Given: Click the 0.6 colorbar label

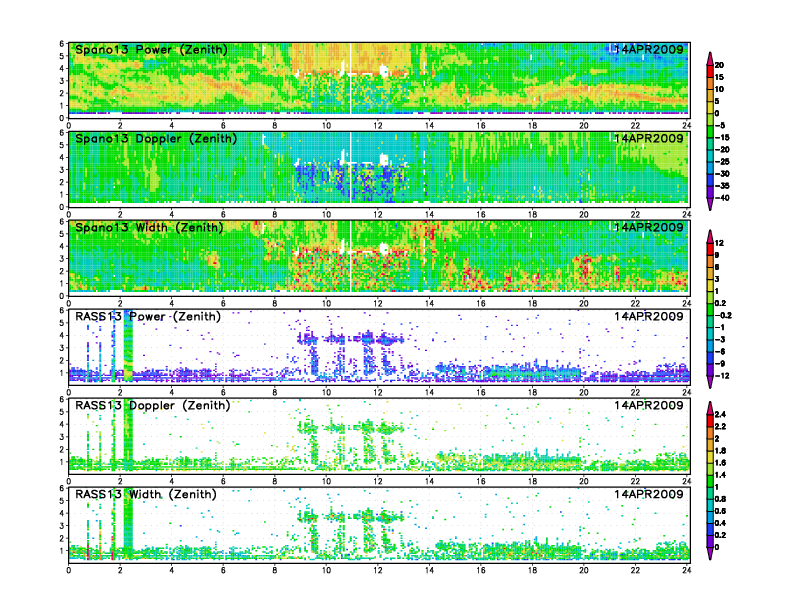Looking at the screenshot, I should coord(720,511).
